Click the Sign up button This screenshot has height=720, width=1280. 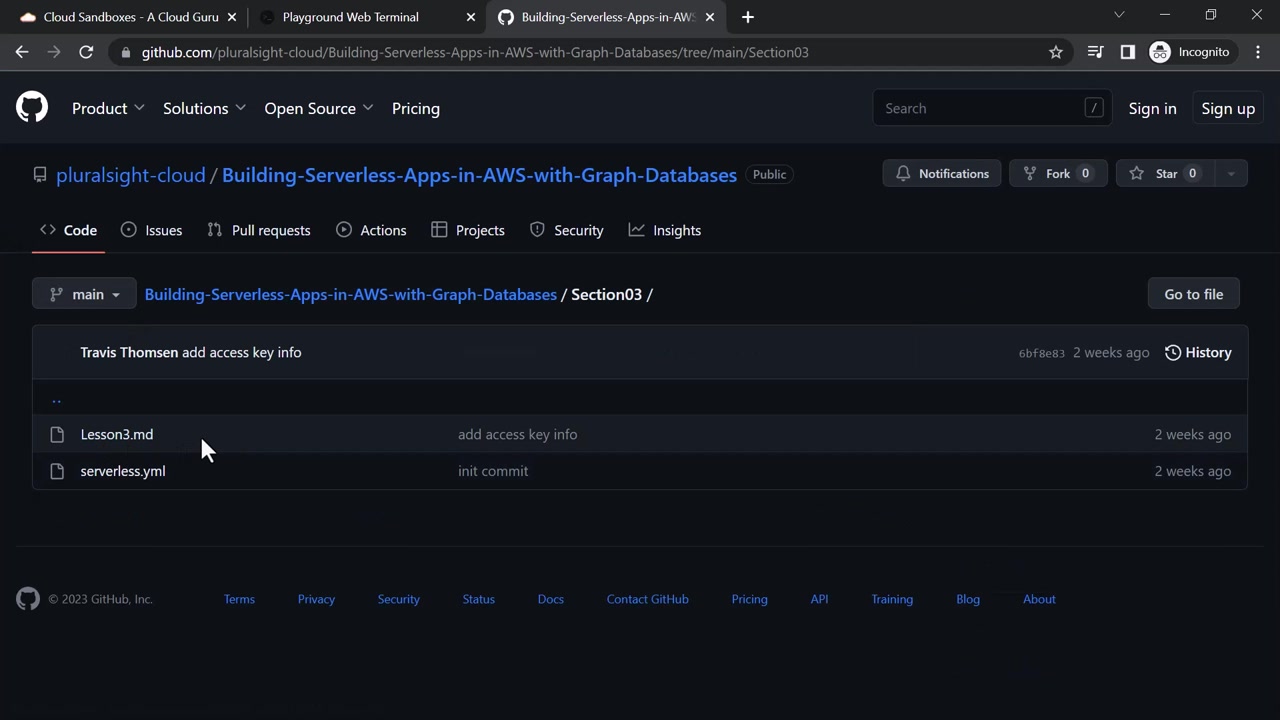(1227, 108)
